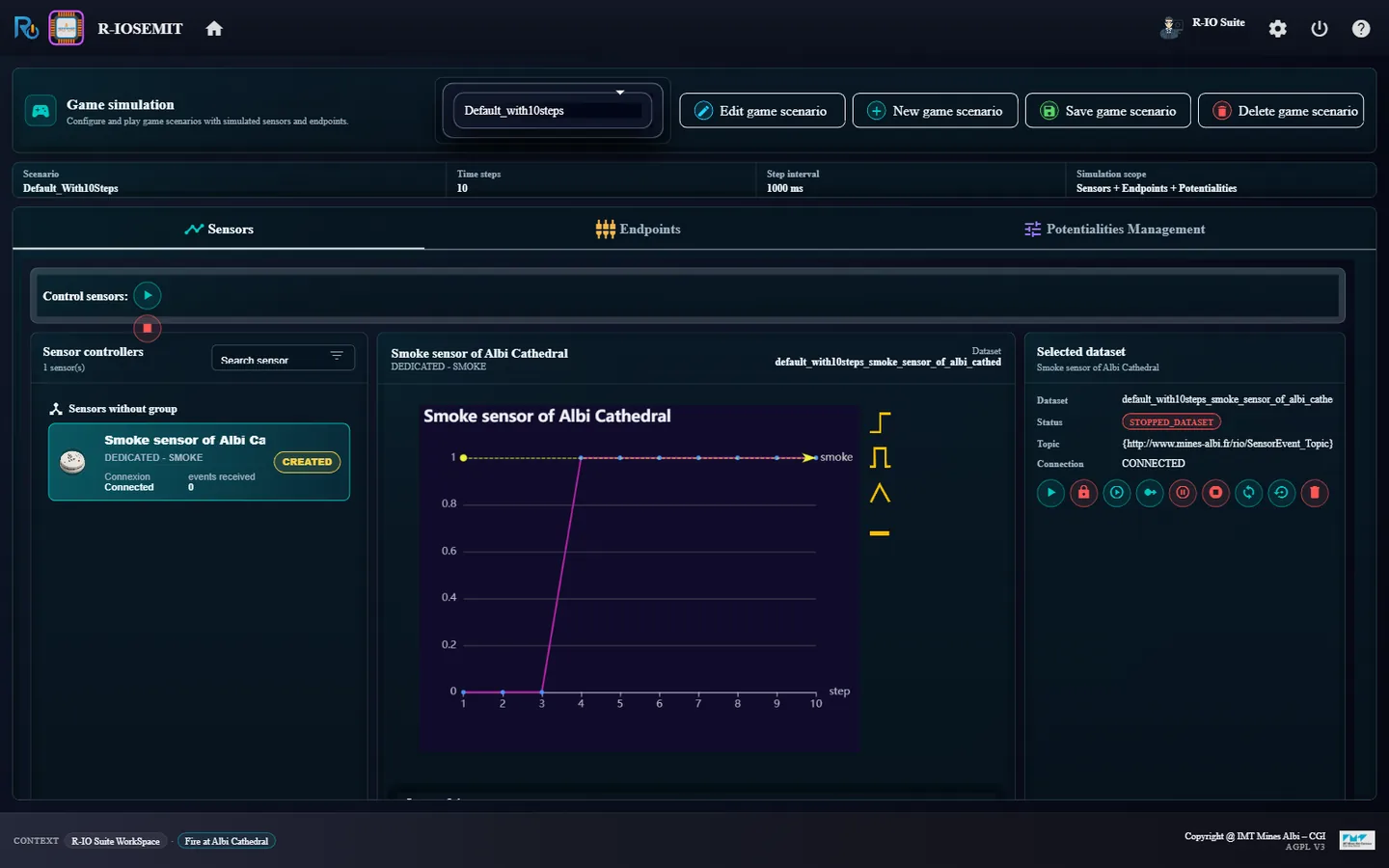Open the Potentialities Management tab

(1114, 229)
